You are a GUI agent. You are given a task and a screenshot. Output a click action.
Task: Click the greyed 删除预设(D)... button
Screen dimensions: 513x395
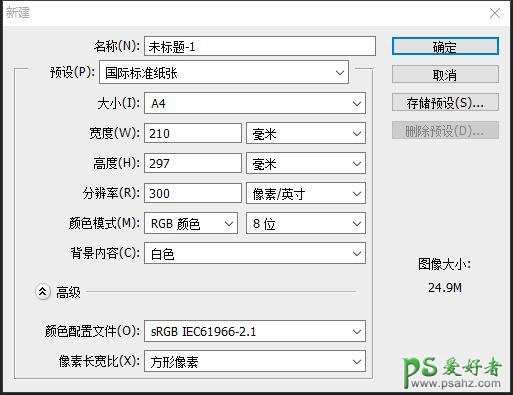pos(445,130)
